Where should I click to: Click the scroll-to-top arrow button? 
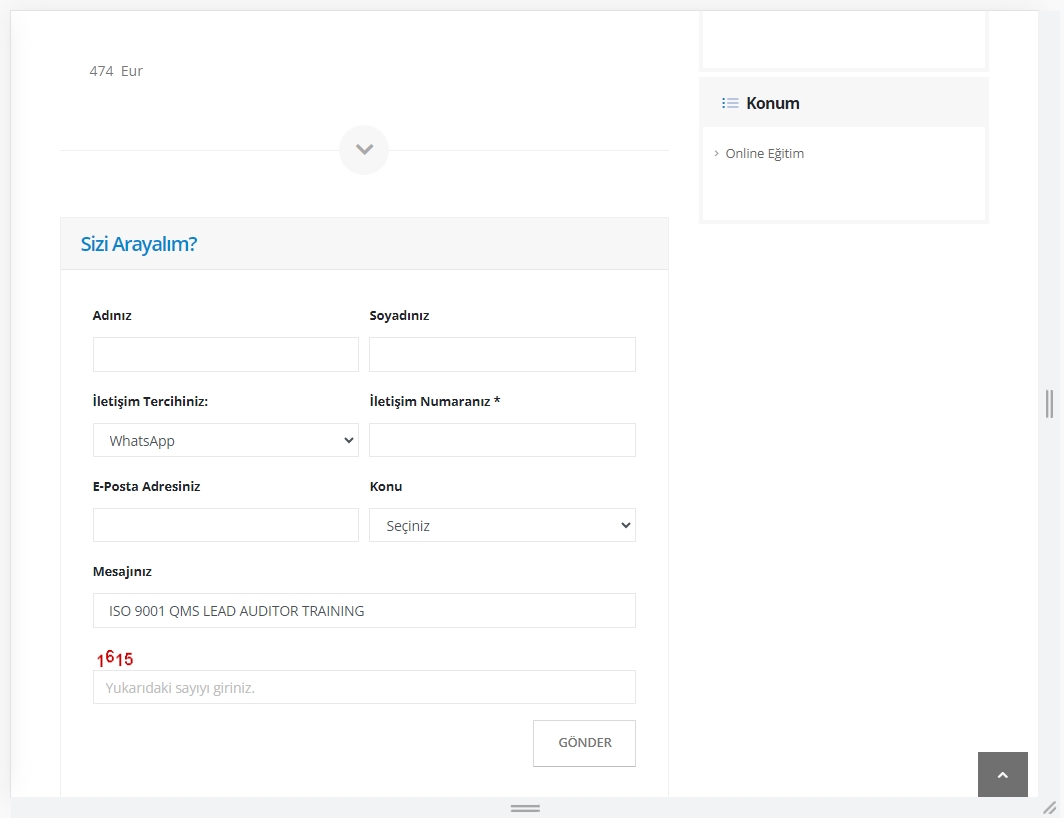1002,775
